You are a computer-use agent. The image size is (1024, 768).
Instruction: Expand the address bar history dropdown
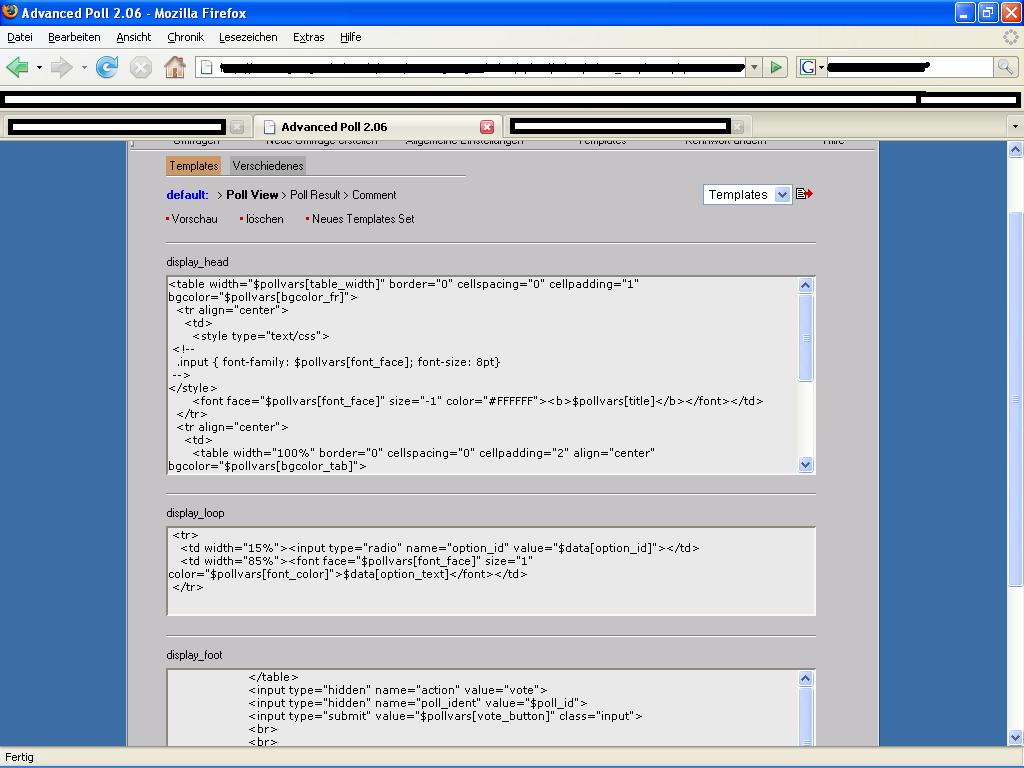(x=754, y=67)
